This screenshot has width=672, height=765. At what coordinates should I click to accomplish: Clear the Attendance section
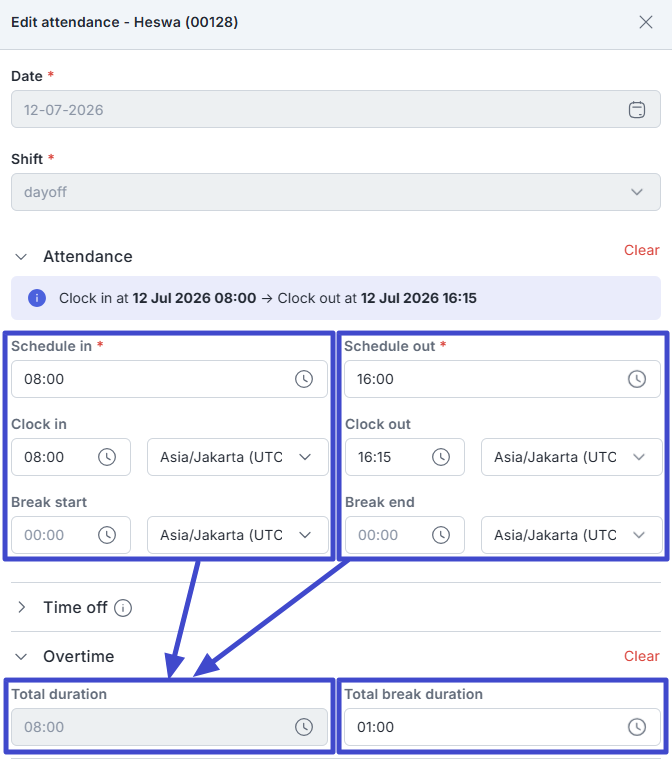(641, 250)
